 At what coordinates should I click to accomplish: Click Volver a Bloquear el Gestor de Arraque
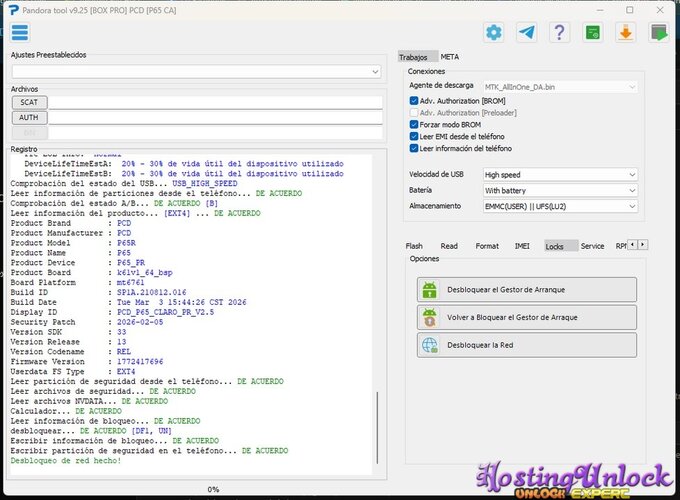point(527,317)
